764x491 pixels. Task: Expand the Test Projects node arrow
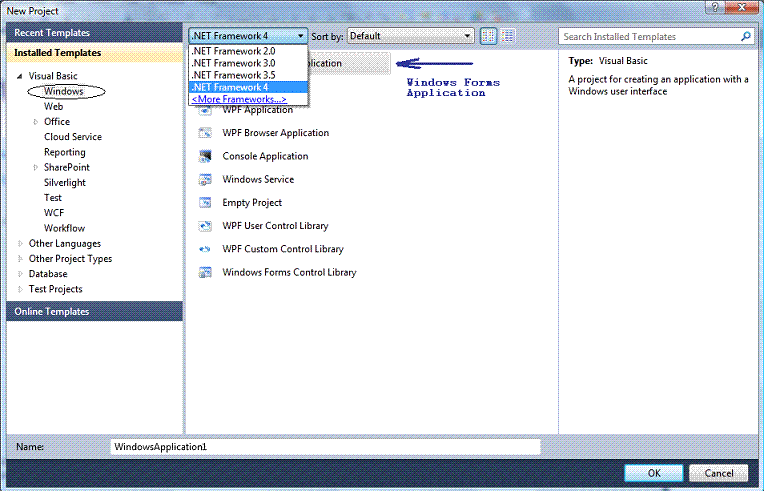click(20, 289)
